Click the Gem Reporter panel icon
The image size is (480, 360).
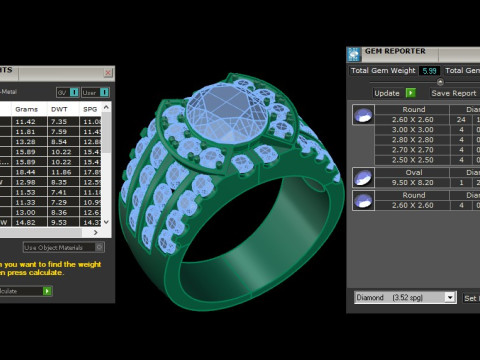coord(354,55)
